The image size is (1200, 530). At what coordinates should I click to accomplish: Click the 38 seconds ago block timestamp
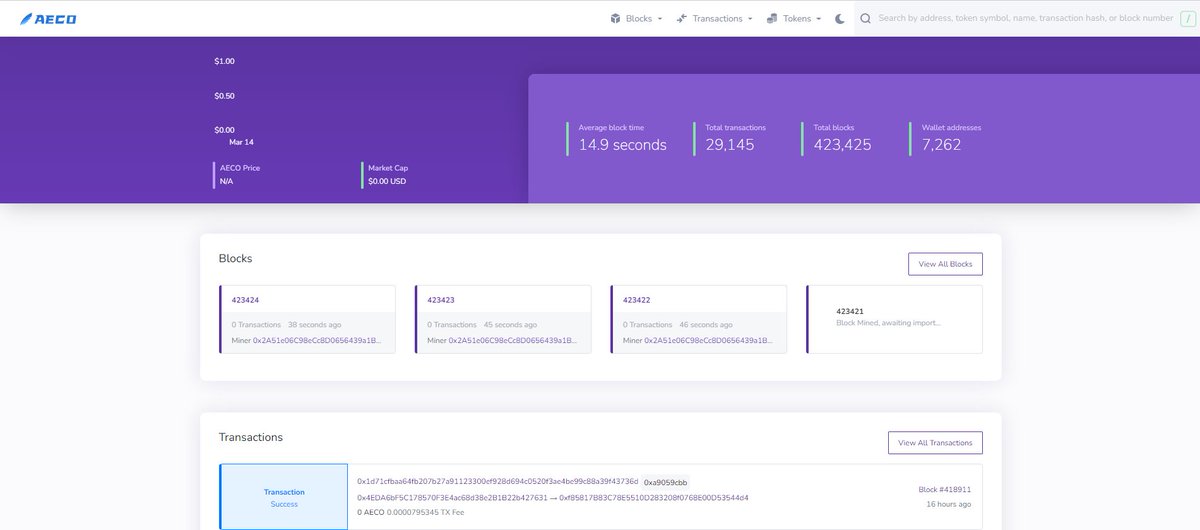tap(314, 324)
